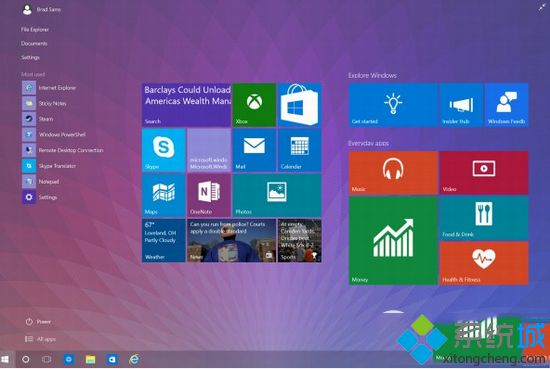Open the Windows Store tile

click(x=300, y=105)
